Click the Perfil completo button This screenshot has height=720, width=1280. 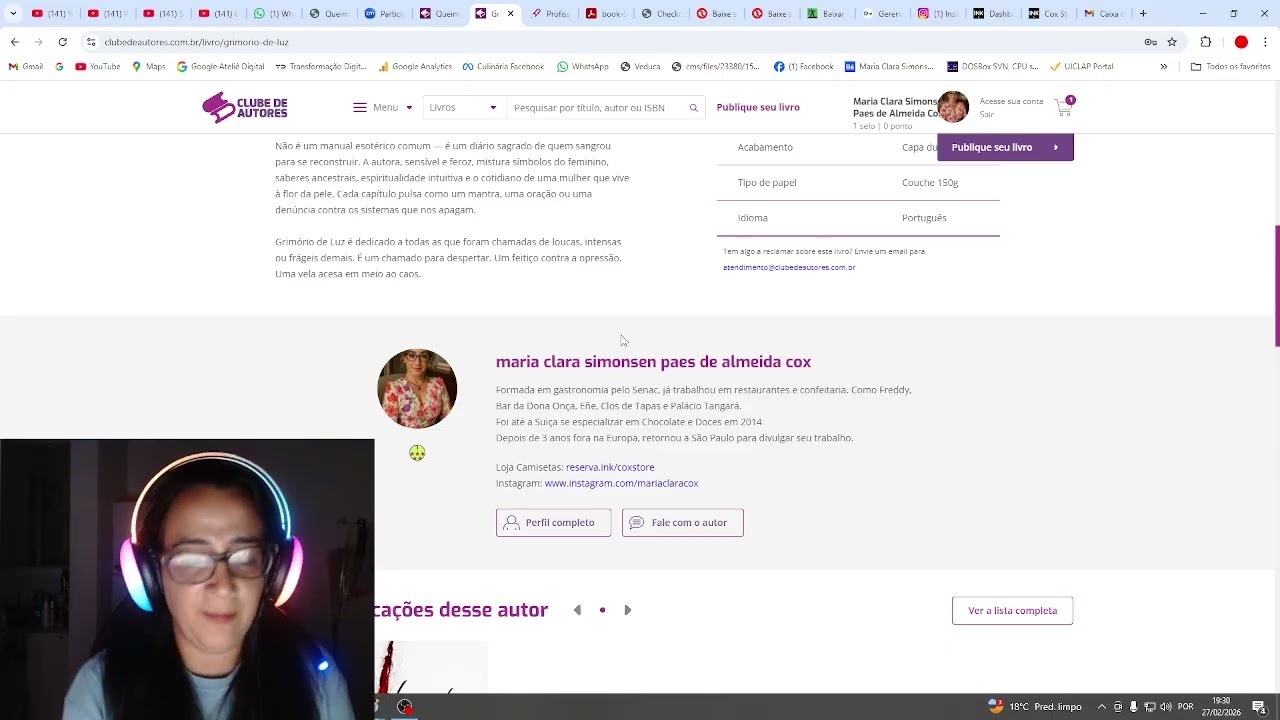point(553,523)
